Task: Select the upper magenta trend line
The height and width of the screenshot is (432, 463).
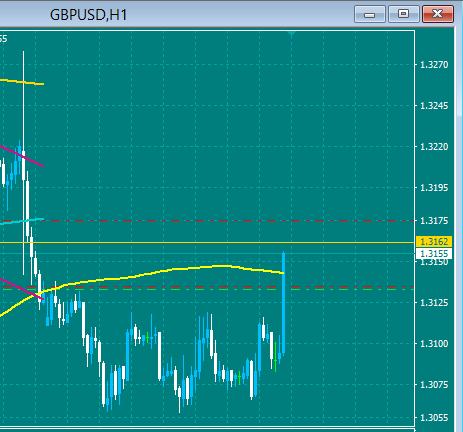Action: (22, 156)
